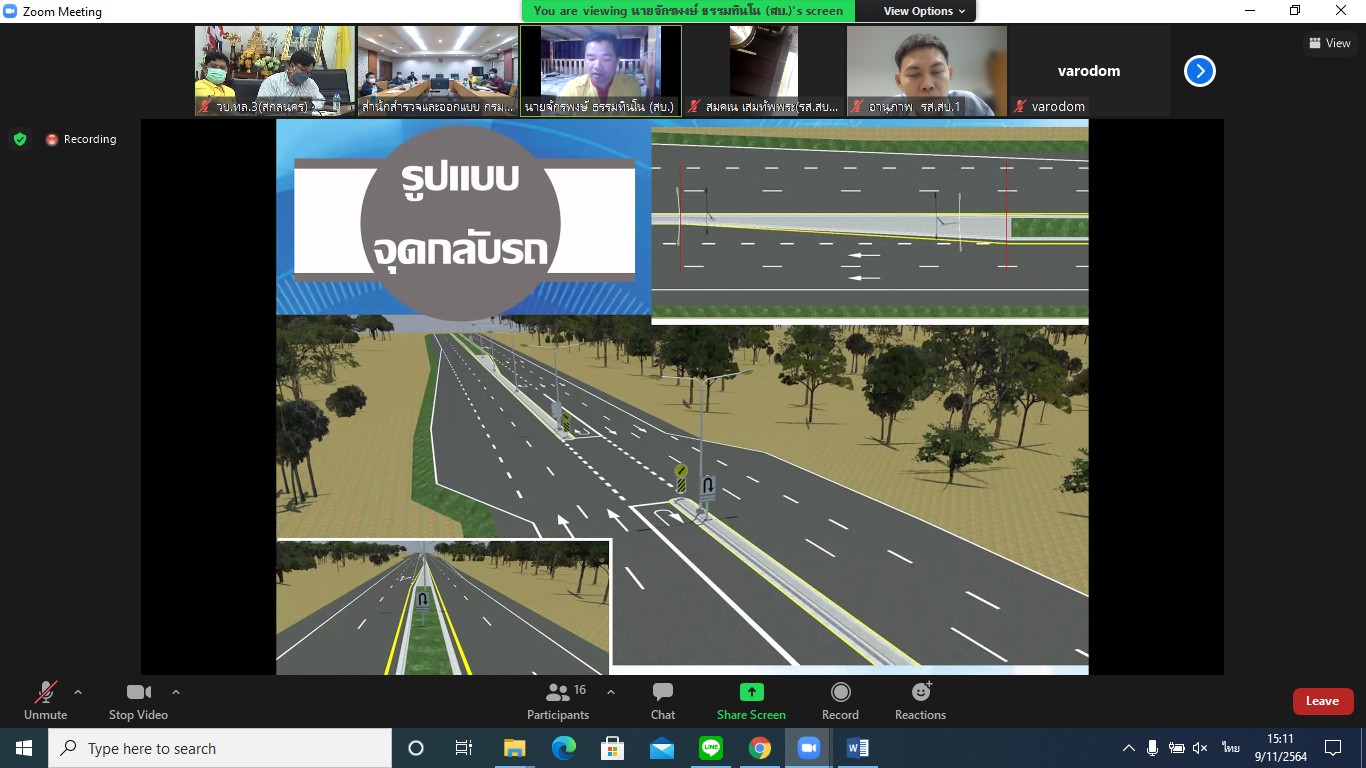Switch layout using View button
Image resolution: width=1366 pixels, height=768 pixels.
coord(1329,43)
